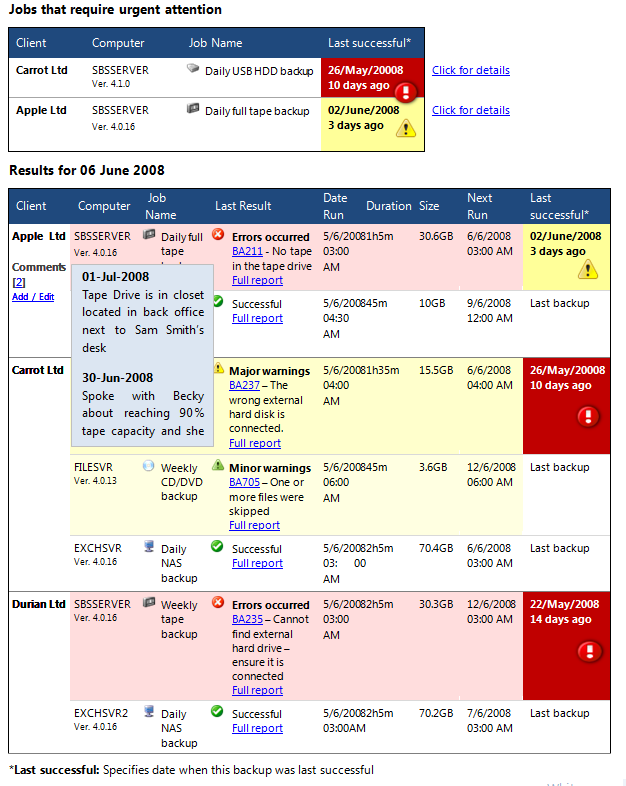Viewport: 626px width, 786px height.
Task: Open Full report for EXCHSVR NAS backup
Action: (x=257, y=563)
